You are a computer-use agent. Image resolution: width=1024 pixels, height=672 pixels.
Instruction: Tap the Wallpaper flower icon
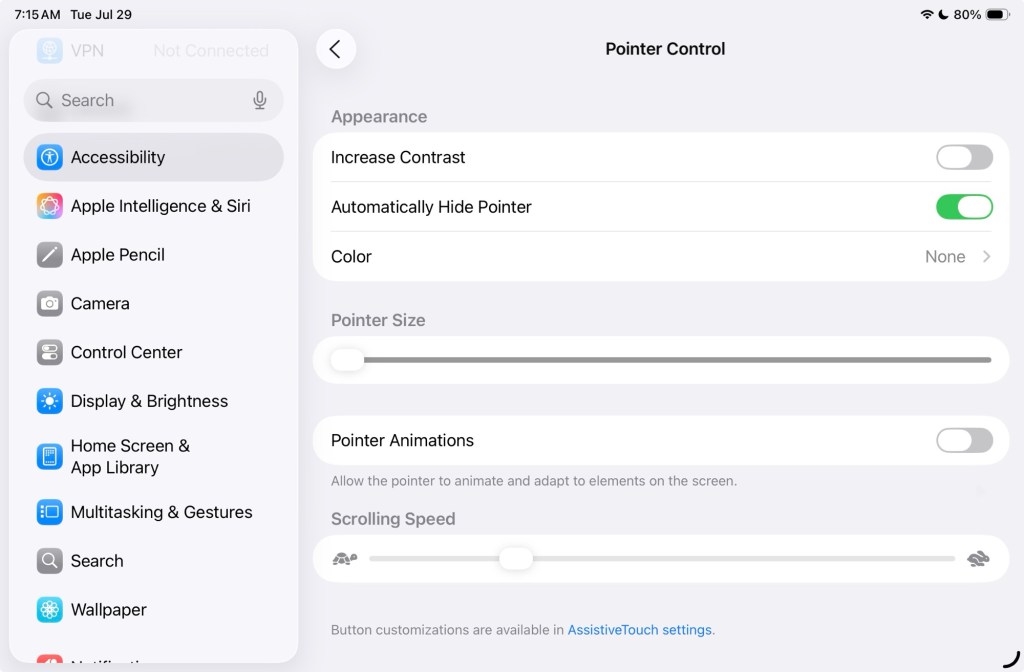(50, 610)
